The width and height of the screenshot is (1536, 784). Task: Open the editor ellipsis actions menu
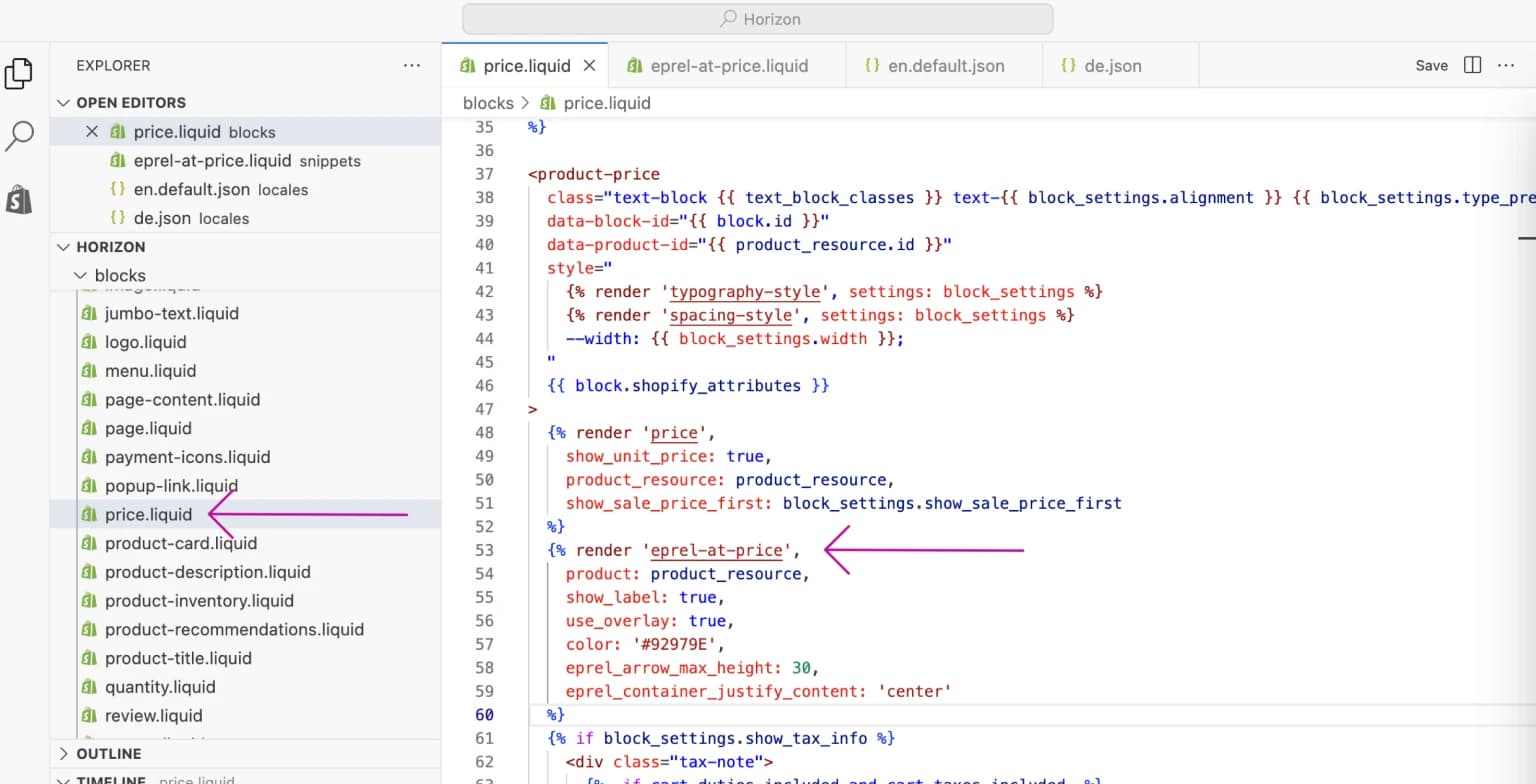point(1507,64)
